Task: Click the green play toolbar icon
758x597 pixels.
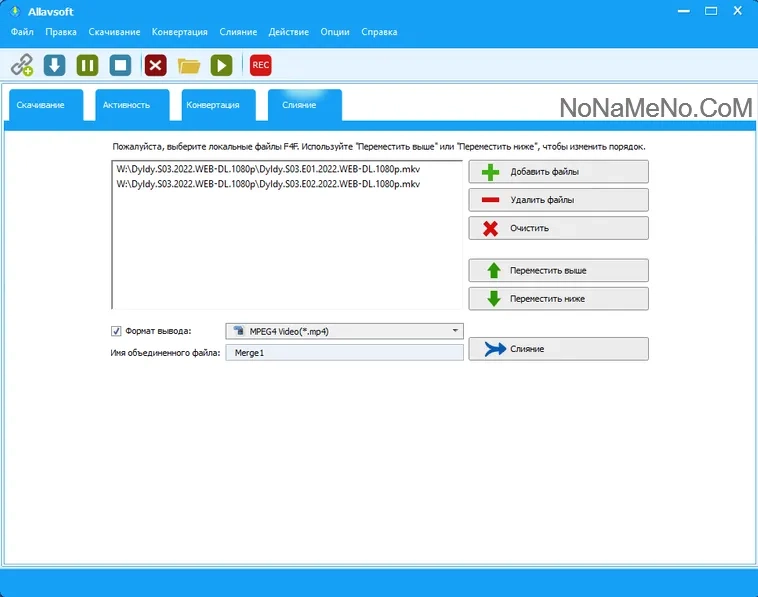Action: (222, 65)
